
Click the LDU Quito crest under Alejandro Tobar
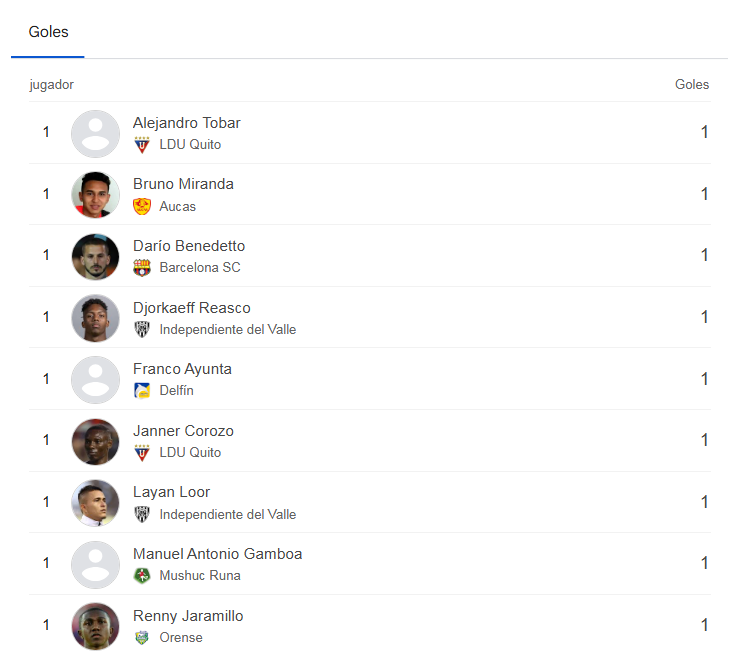[x=142, y=145]
